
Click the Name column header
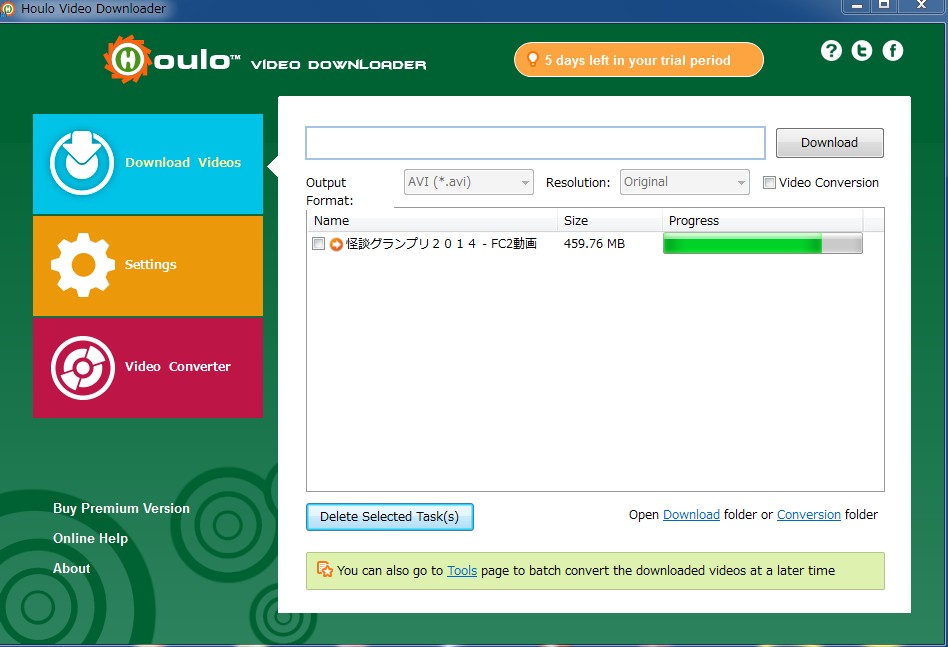pos(432,221)
